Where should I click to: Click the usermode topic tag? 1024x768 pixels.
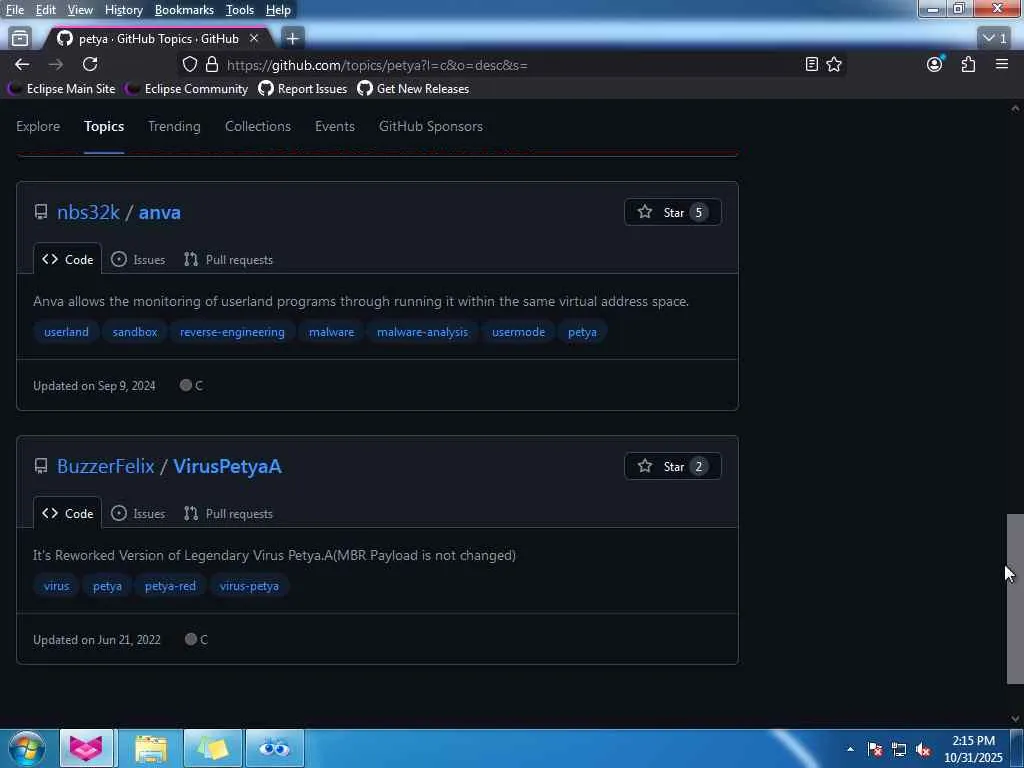519,332
